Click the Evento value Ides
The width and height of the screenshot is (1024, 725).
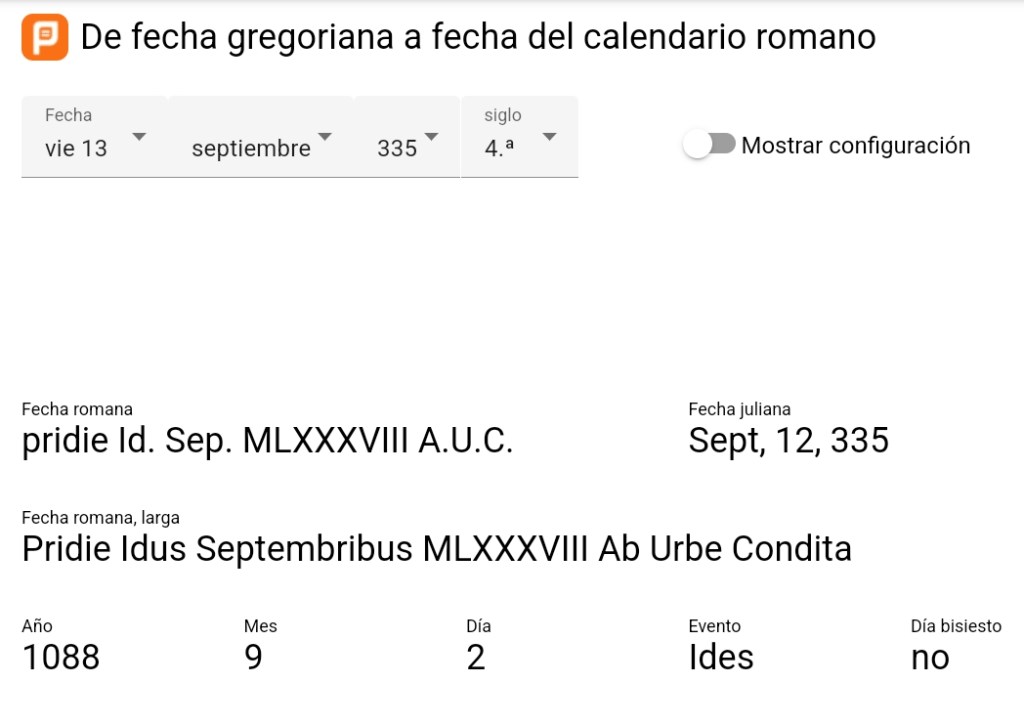click(x=721, y=657)
